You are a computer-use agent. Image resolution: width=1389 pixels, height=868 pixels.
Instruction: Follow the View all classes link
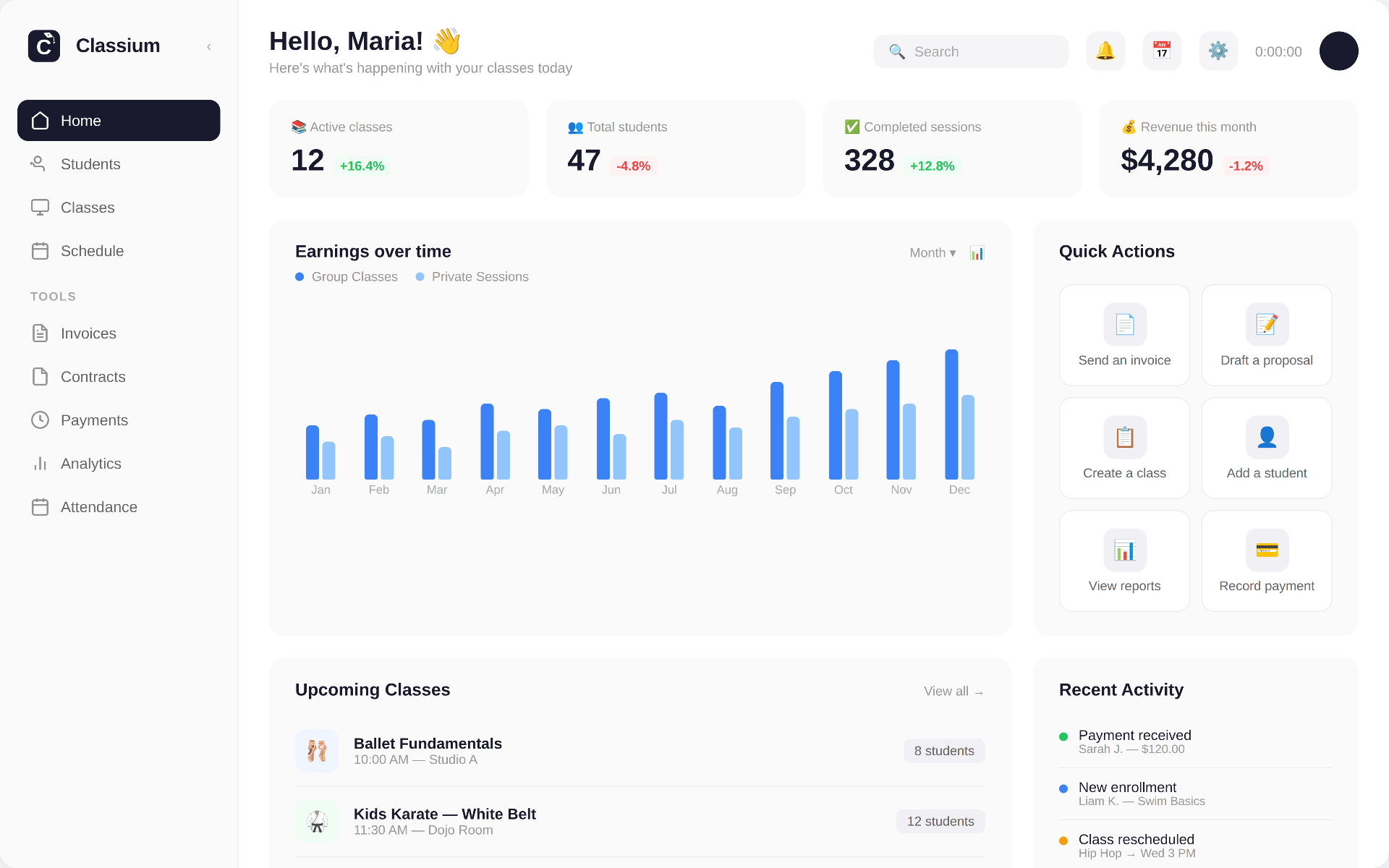coord(953,692)
